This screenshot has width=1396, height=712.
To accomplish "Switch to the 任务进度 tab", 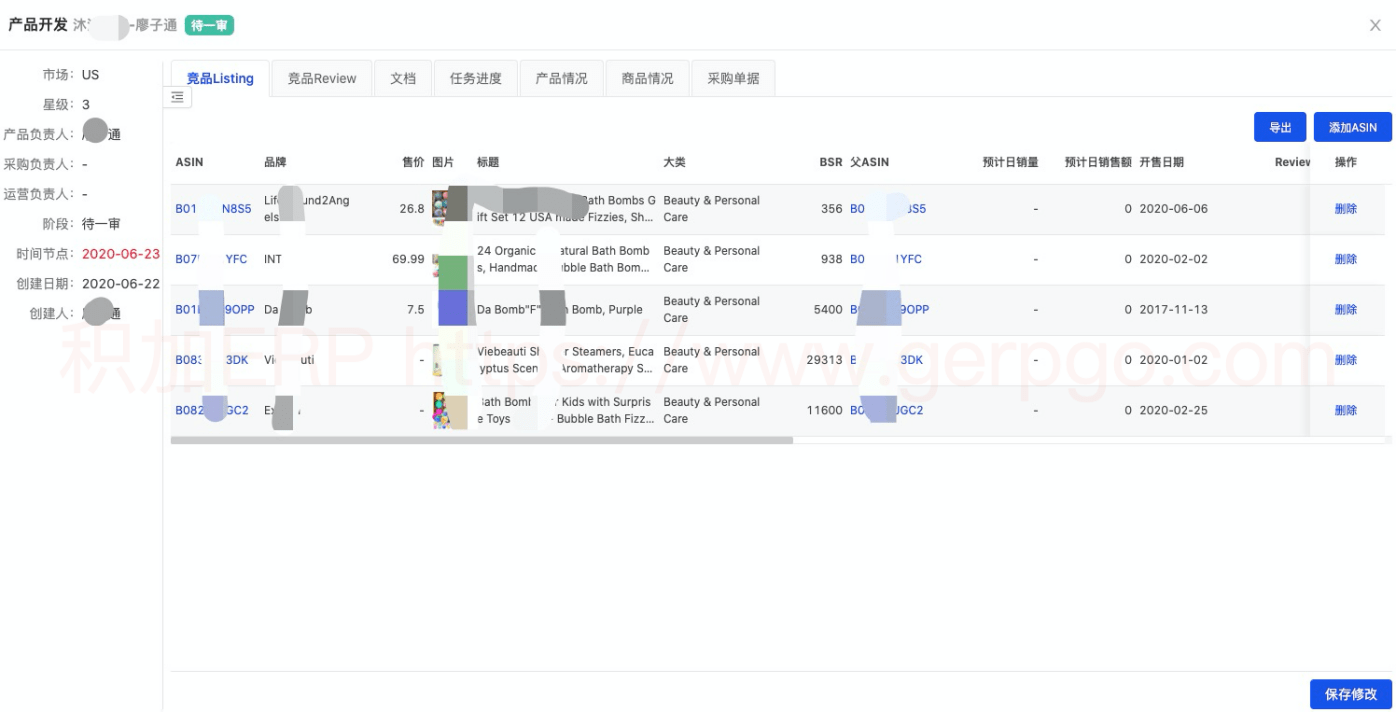I will pyautogui.click(x=474, y=77).
